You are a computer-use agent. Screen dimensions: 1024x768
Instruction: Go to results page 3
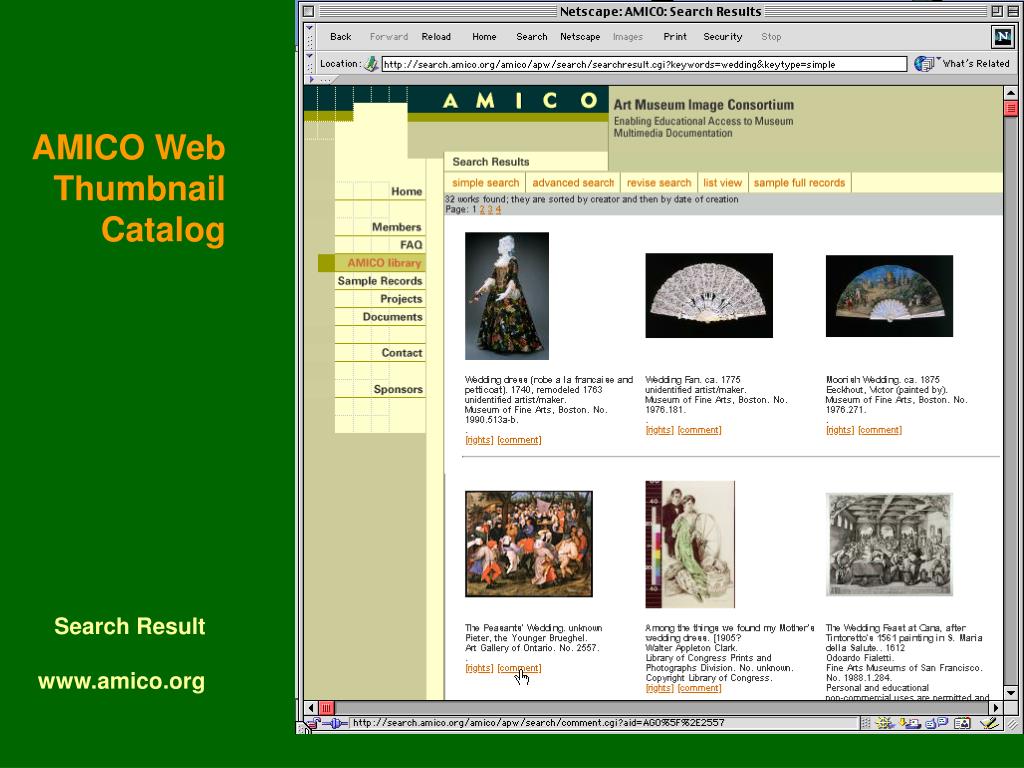[490, 210]
